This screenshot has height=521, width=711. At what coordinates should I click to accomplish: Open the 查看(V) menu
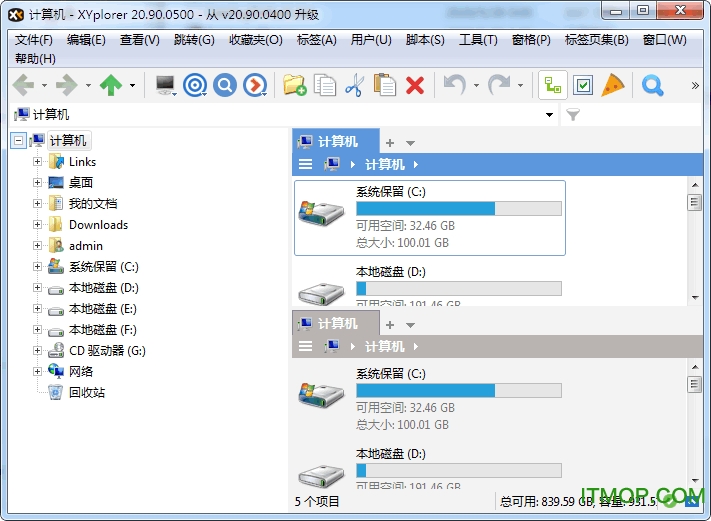click(140, 40)
